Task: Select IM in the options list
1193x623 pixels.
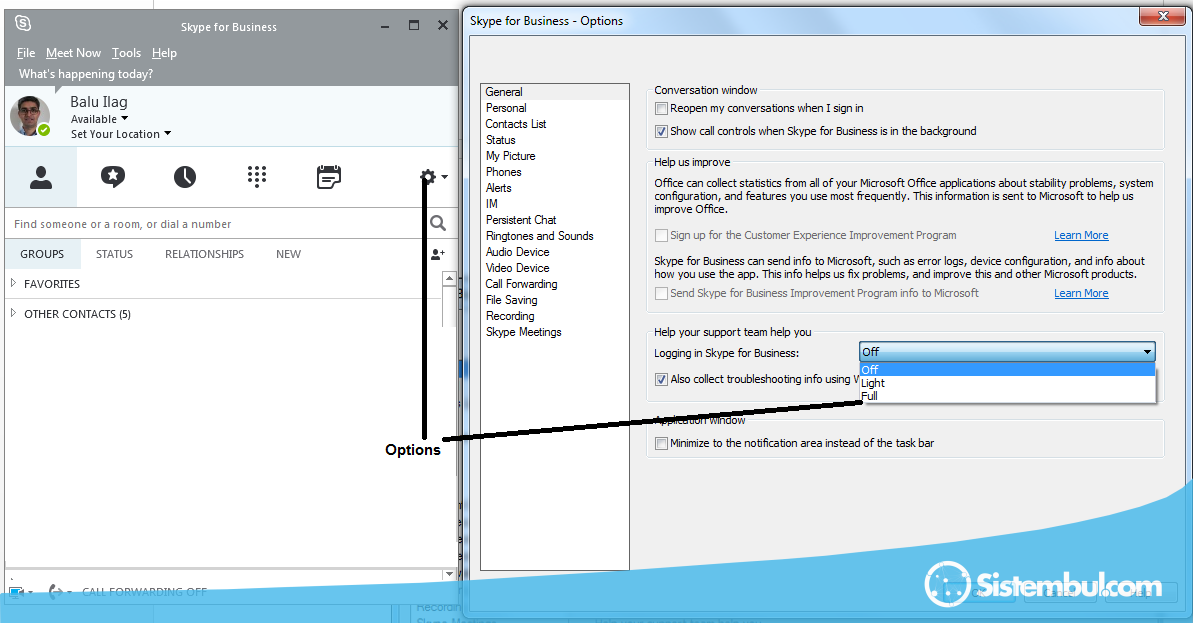Action: click(555, 204)
